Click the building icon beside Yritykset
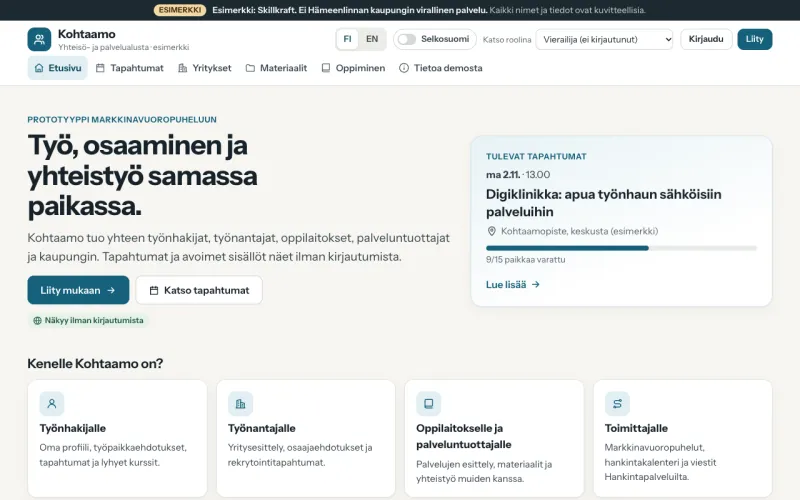Screen dimensions: 800x500 pos(182,68)
